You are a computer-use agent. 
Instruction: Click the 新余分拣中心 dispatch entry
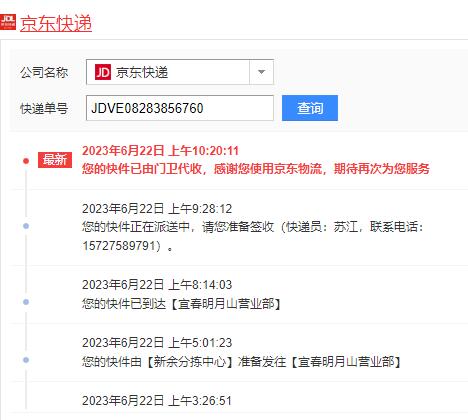pos(242,352)
